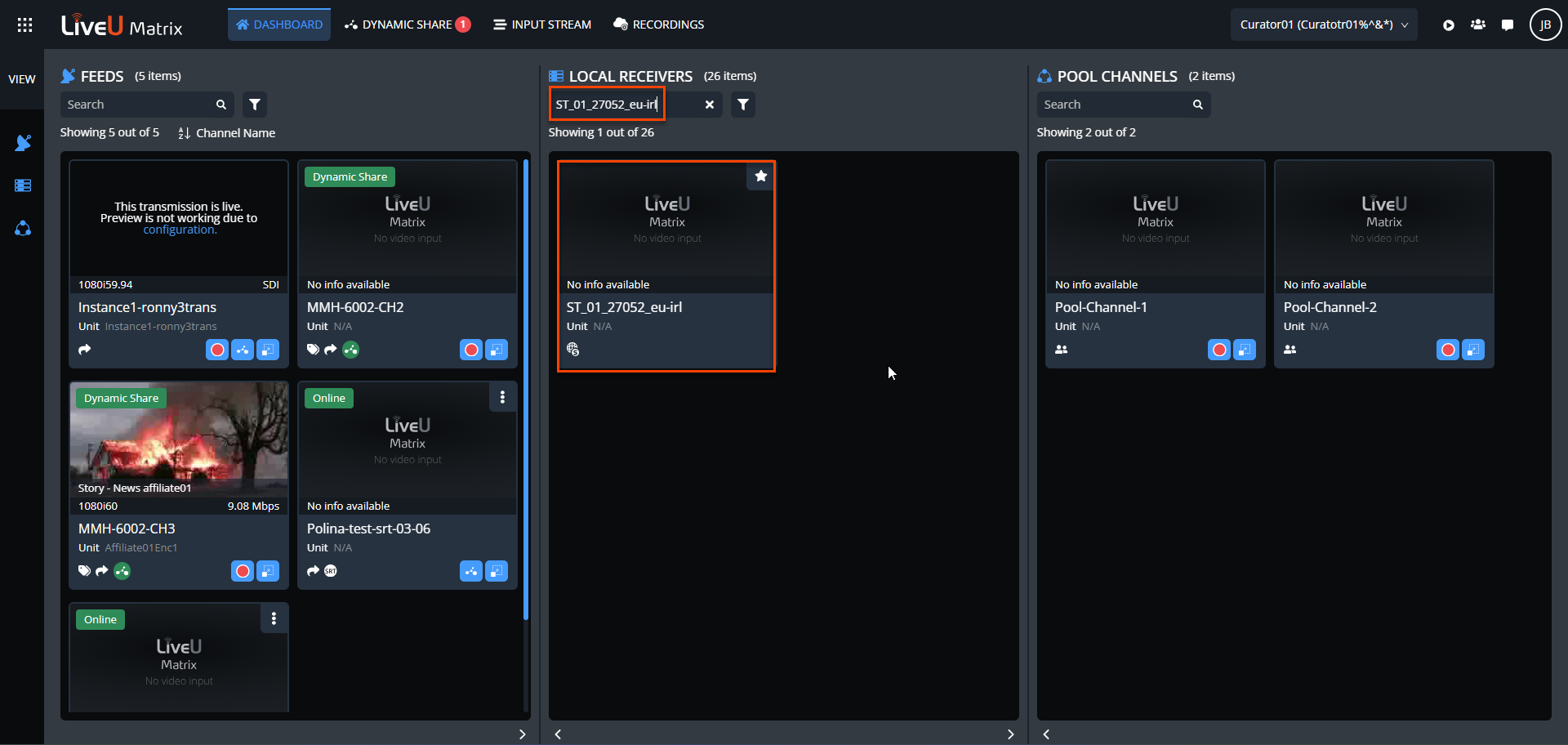Image resolution: width=1568 pixels, height=745 pixels.
Task: Start recording MMH-6002-CH2 feed
Action: (x=471, y=350)
